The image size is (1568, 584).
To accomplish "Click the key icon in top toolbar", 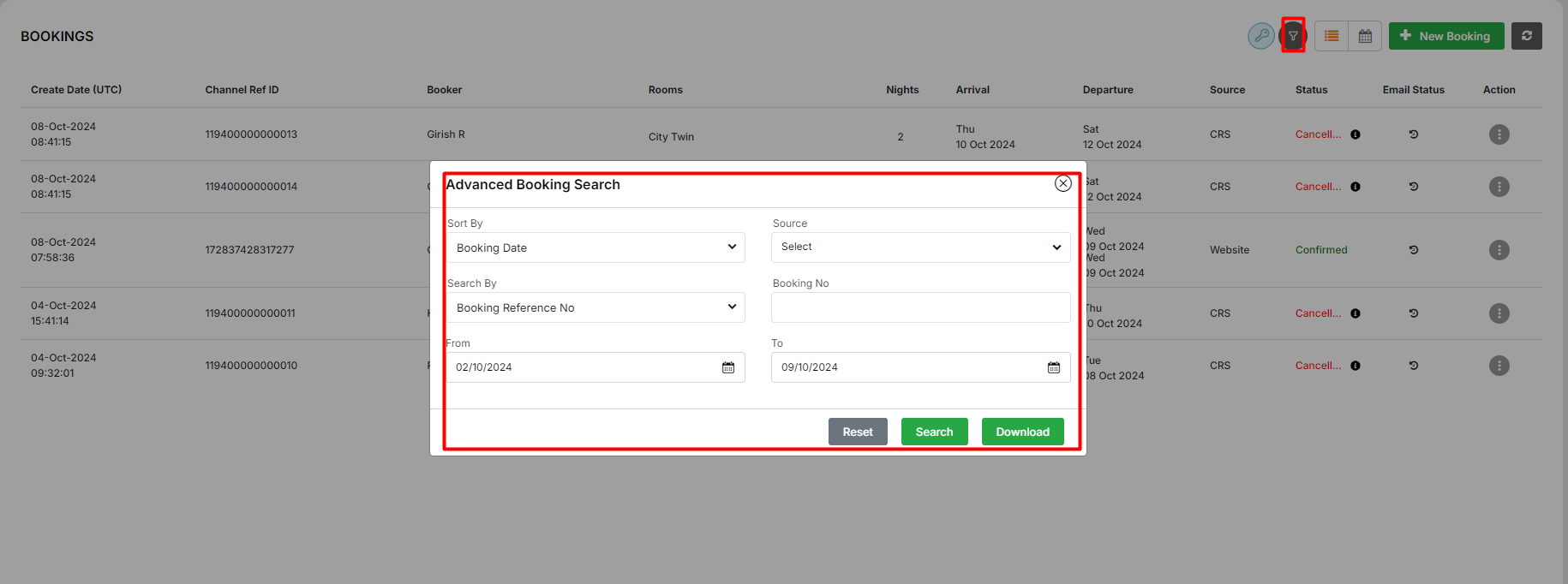I will [1260, 36].
